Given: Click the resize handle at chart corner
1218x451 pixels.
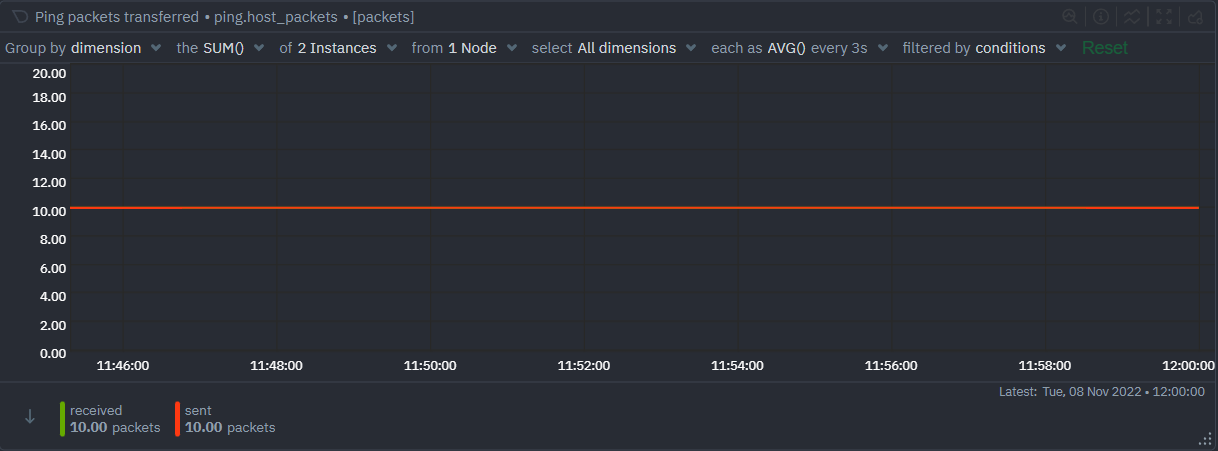Looking at the screenshot, I should [1205, 439].
